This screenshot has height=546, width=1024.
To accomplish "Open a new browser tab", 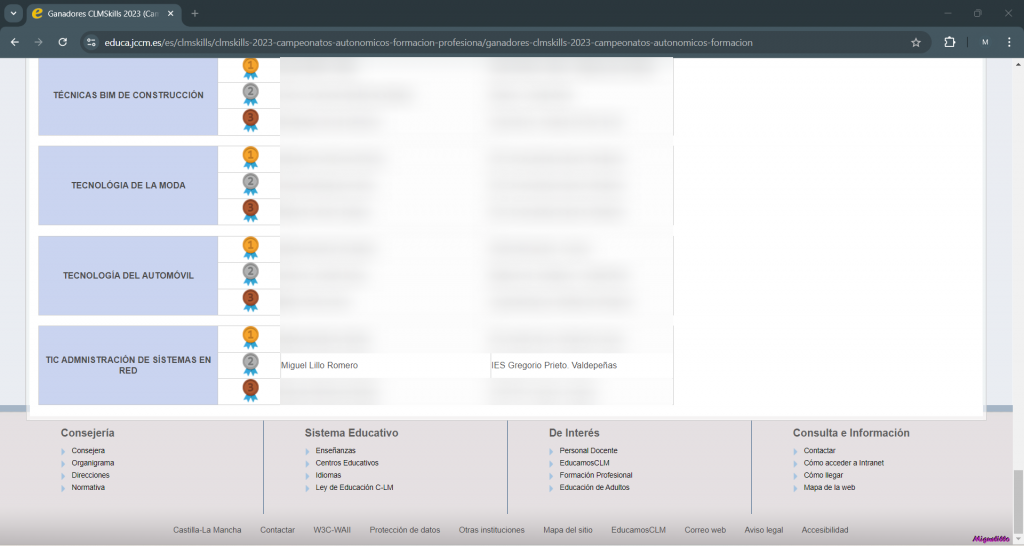I will [195, 13].
